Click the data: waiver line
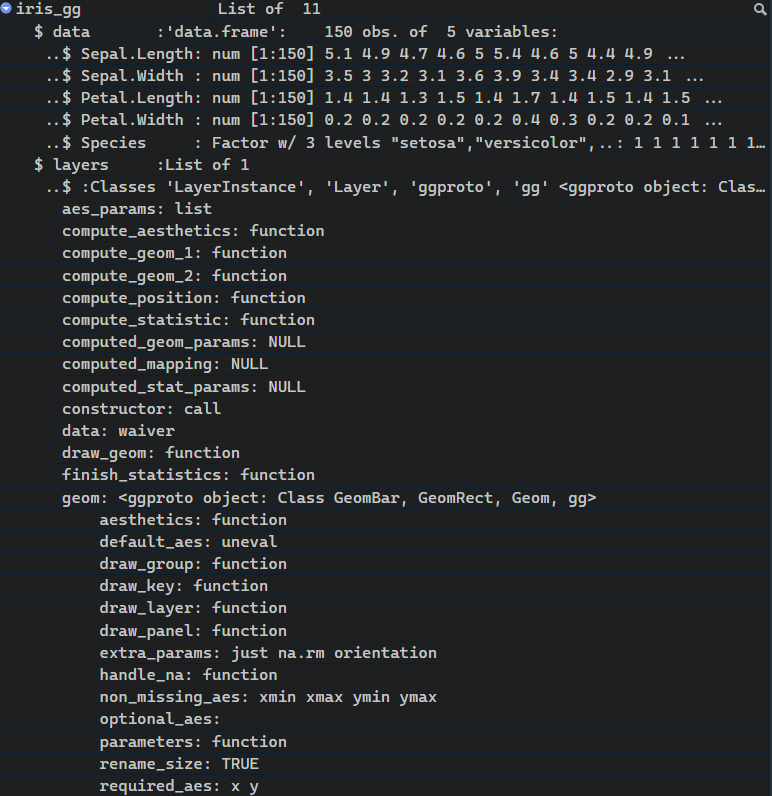Image resolution: width=772 pixels, height=796 pixels. [x=118, y=431]
